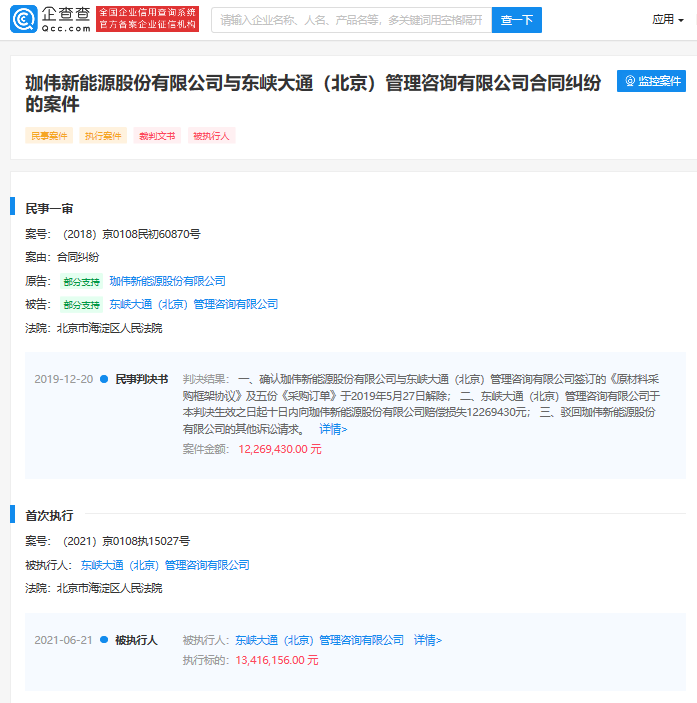697x703 pixels.
Task: Open 被执行人 company link under 首次执行
Action: (x=165, y=565)
